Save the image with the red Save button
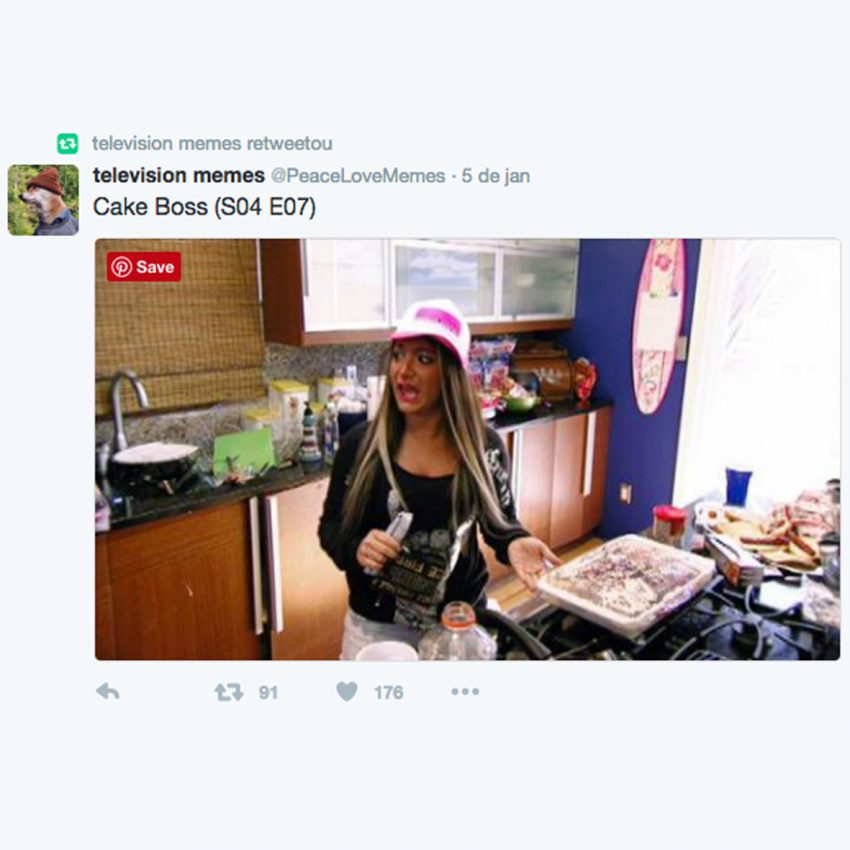The image size is (850, 850). (x=144, y=267)
